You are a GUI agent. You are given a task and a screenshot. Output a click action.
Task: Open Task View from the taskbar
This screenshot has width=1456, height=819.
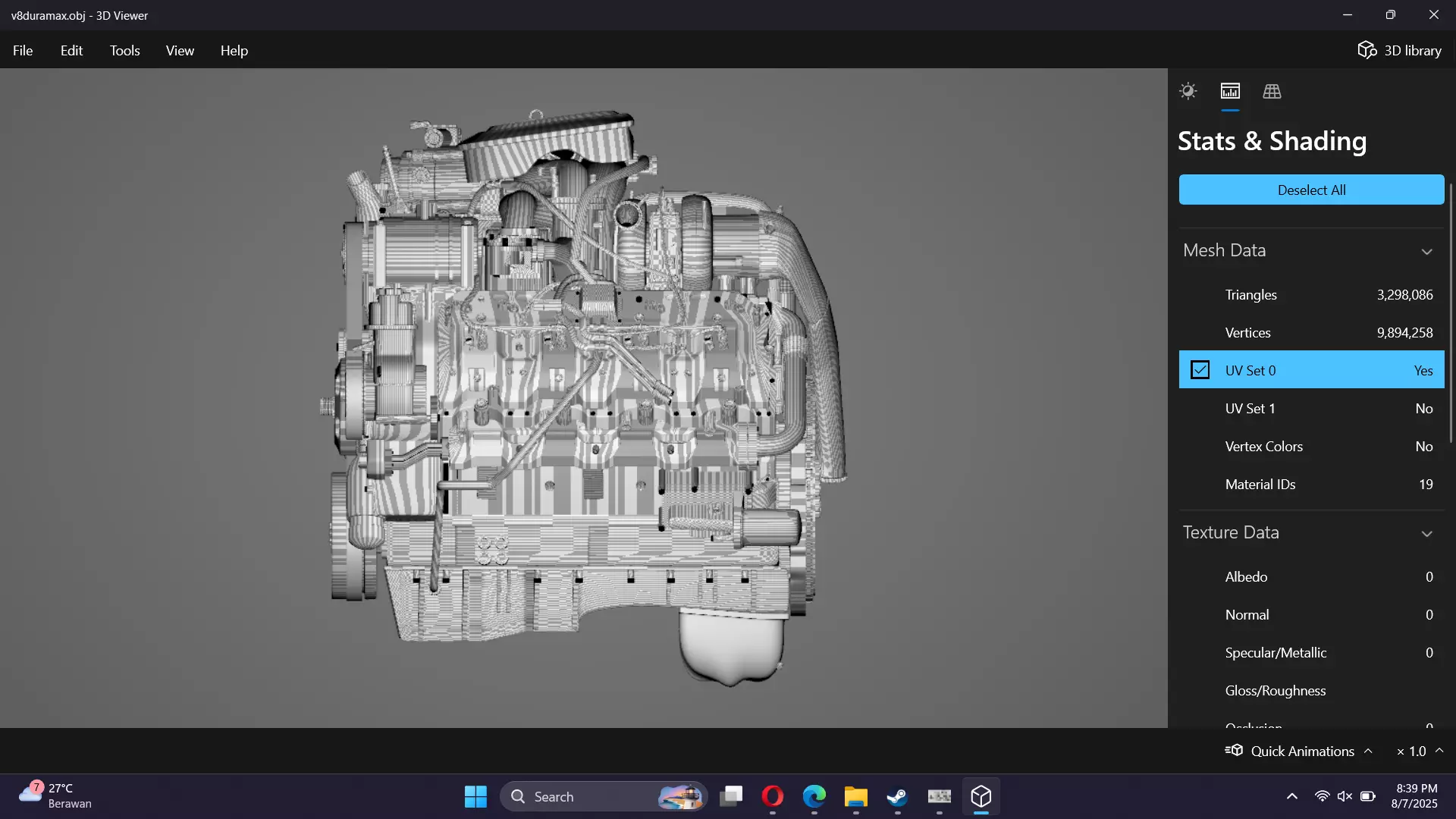[x=731, y=796]
